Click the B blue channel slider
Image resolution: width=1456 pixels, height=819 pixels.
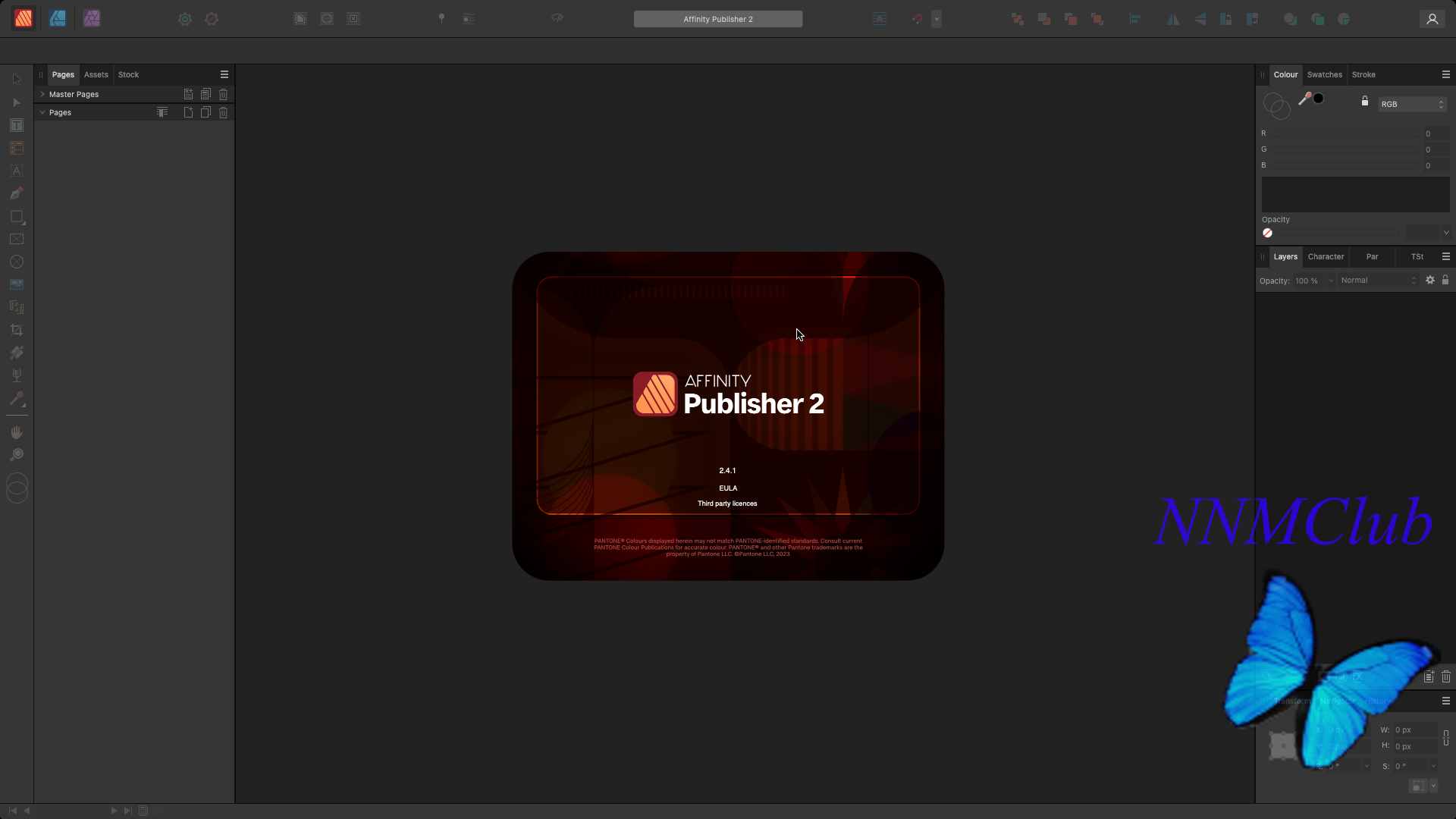1346,165
